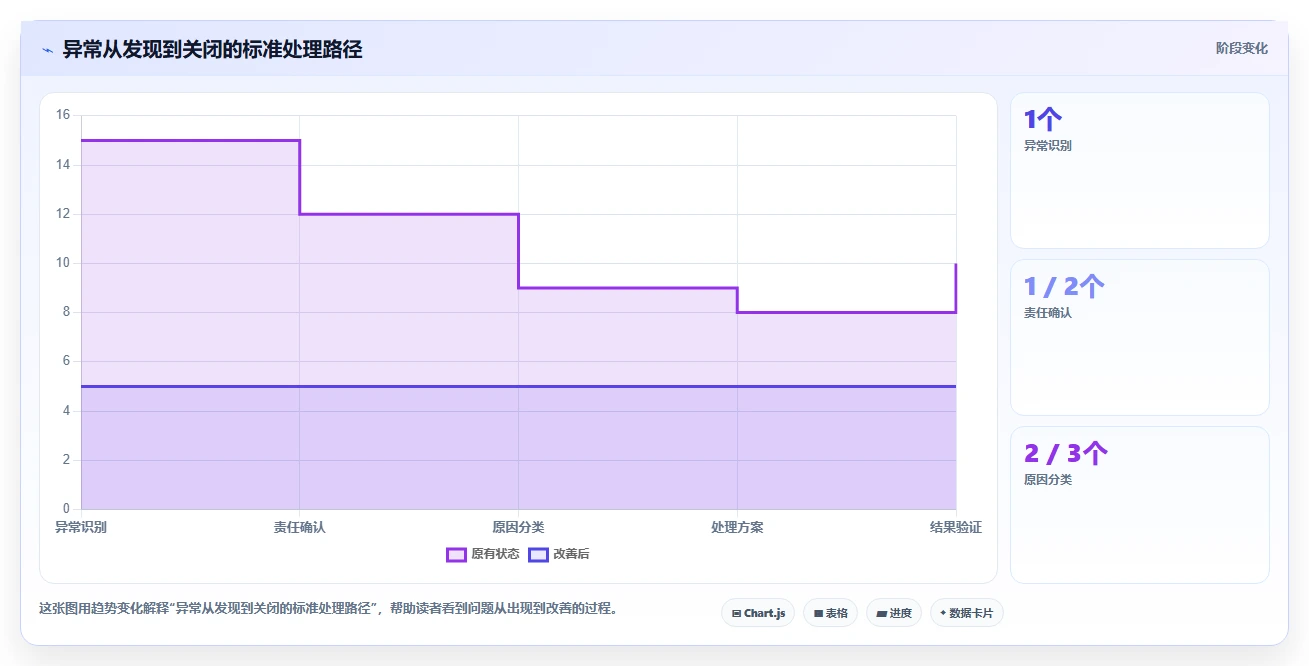
Task: Click the y-axis value 4
Action: coord(66,411)
